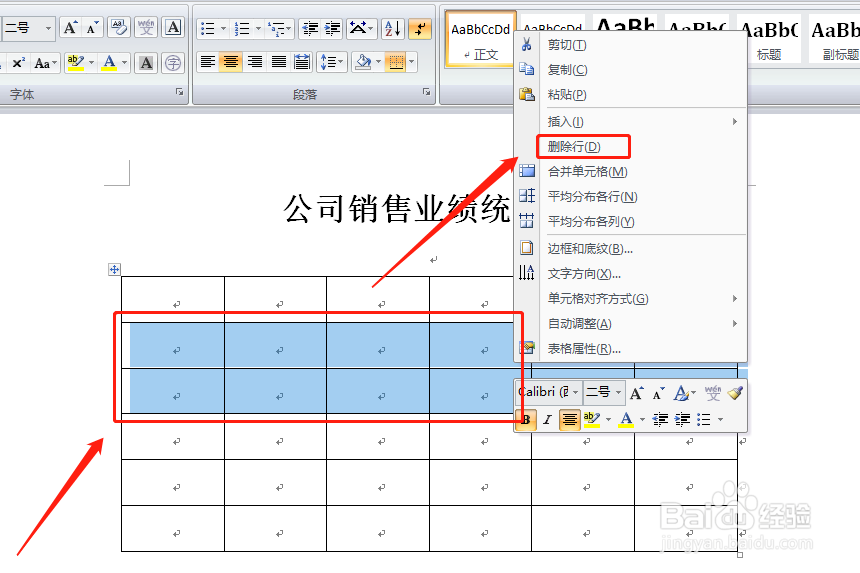Open Calibri font name dropdown in mini toolbar
The width and height of the screenshot is (860, 573).
pos(575,393)
